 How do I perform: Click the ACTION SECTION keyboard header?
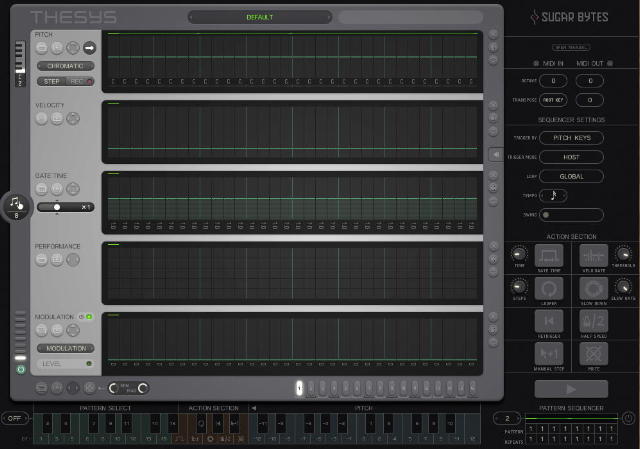coord(213,408)
